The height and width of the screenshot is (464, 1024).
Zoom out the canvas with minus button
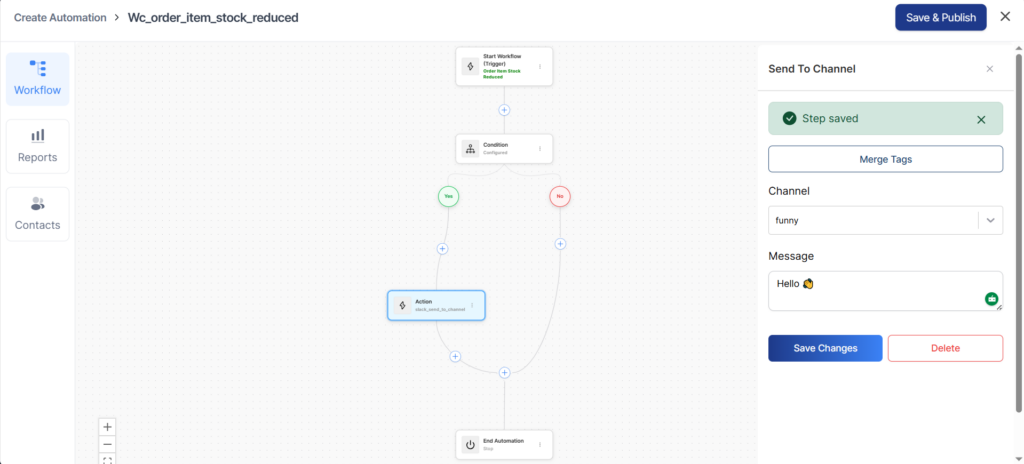[x=108, y=444]
